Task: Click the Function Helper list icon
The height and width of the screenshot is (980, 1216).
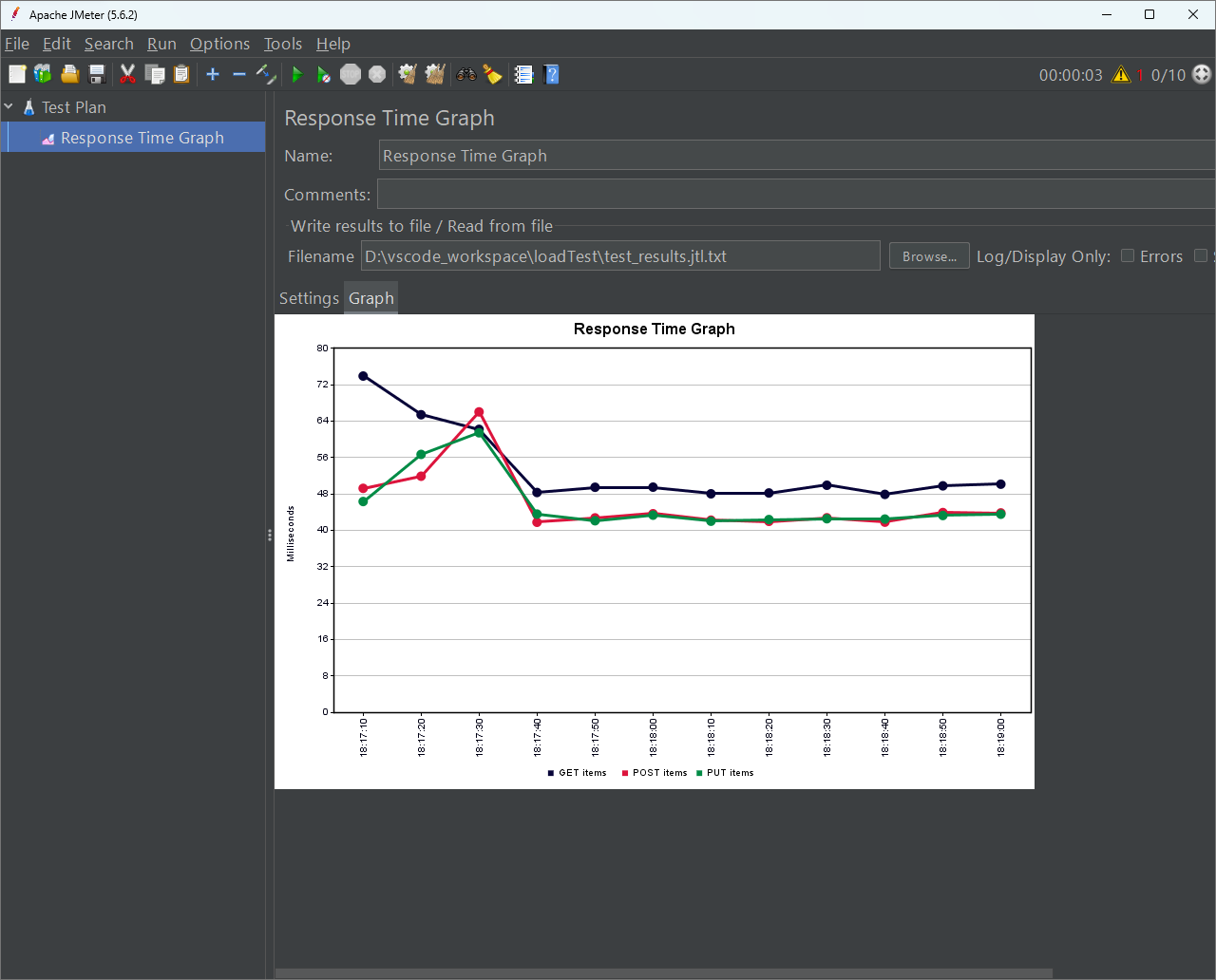Action: click(x=523, y=74)
